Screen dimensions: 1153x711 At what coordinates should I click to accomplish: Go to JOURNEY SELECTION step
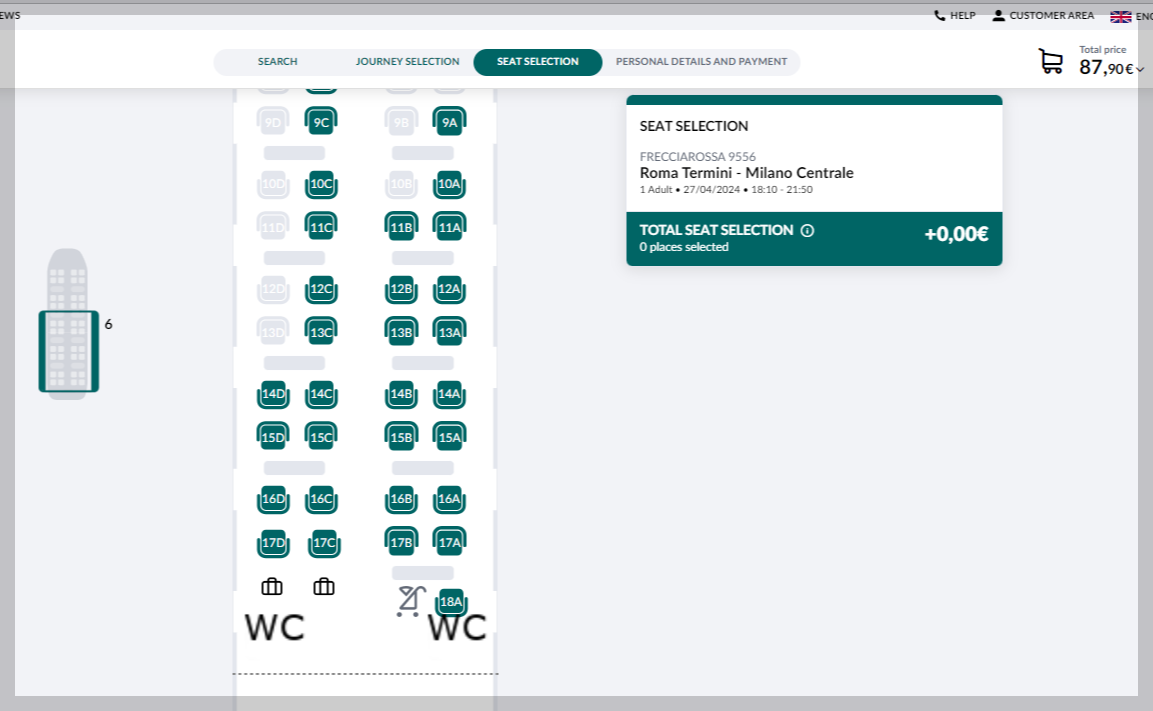407,62
